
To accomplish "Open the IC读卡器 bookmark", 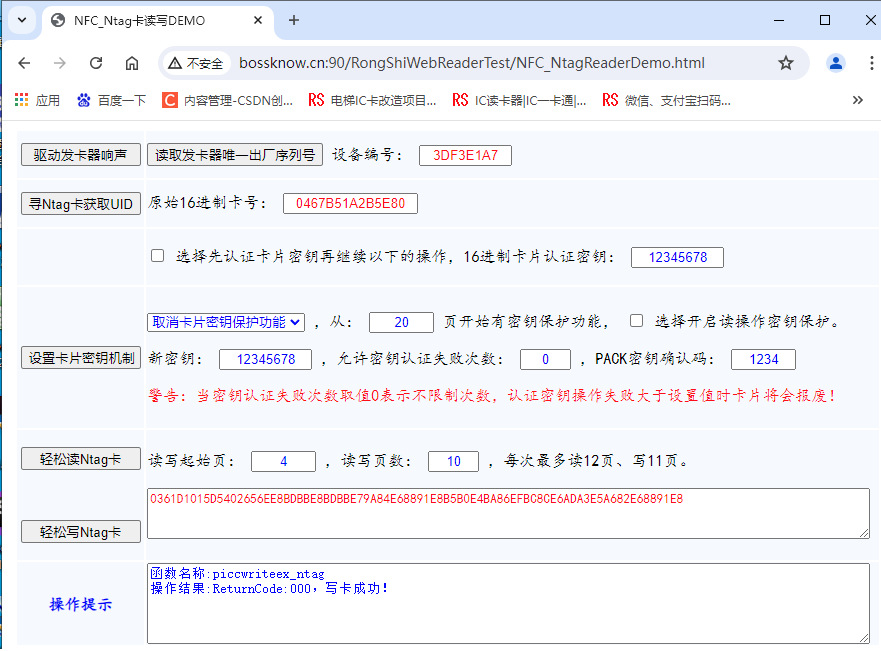I will click(x=520, y=101).
